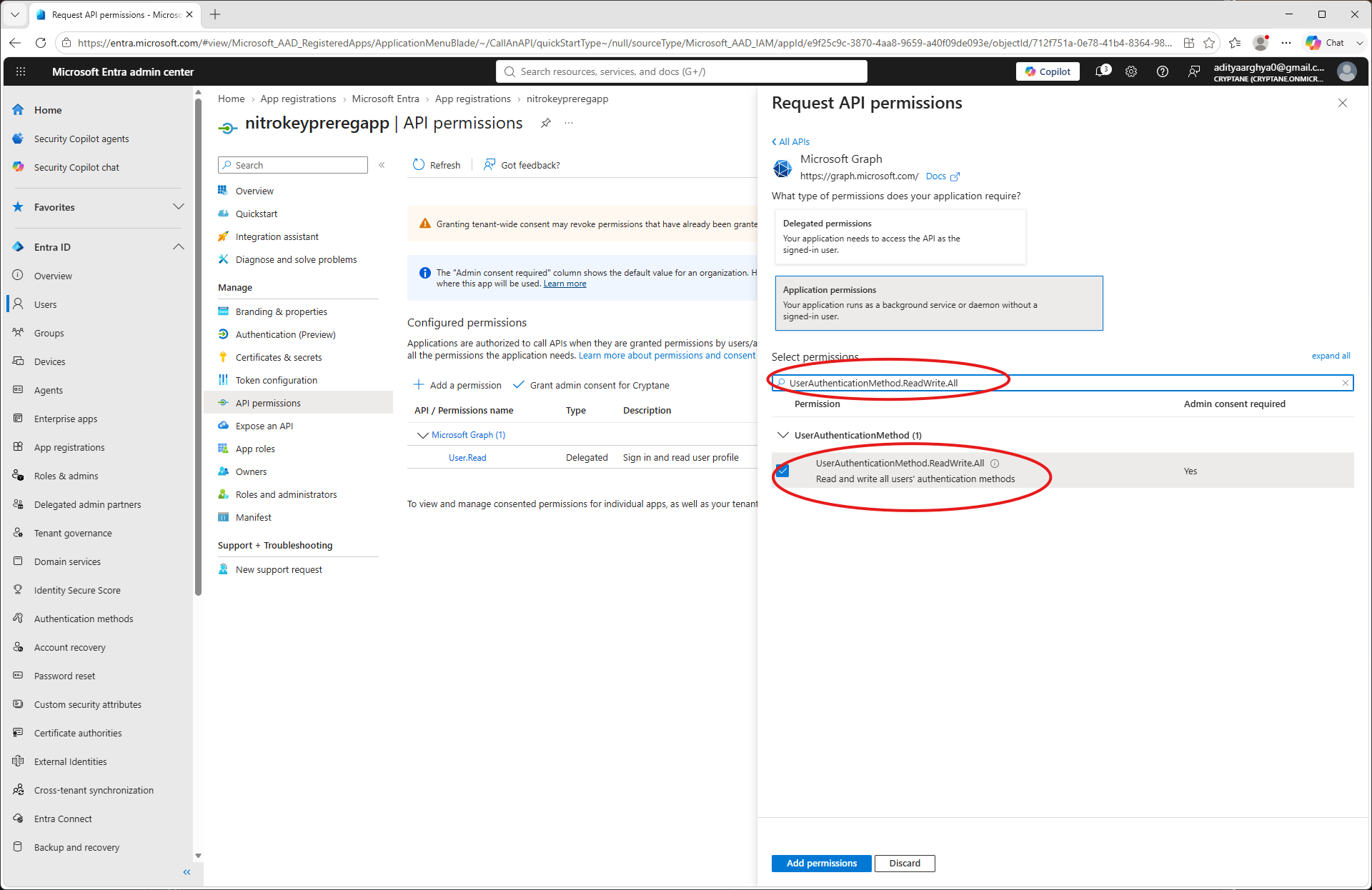Collapse the Microsoft Graph (1) permission group
Image resolution: width=1372 pixels, height=890 pixels.
[x=422, y=435]
